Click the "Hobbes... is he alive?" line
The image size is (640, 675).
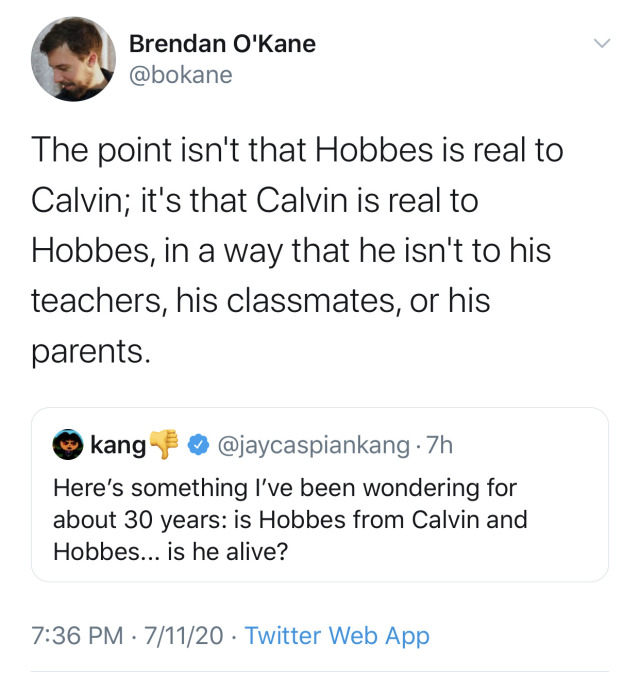coord(170,551)
